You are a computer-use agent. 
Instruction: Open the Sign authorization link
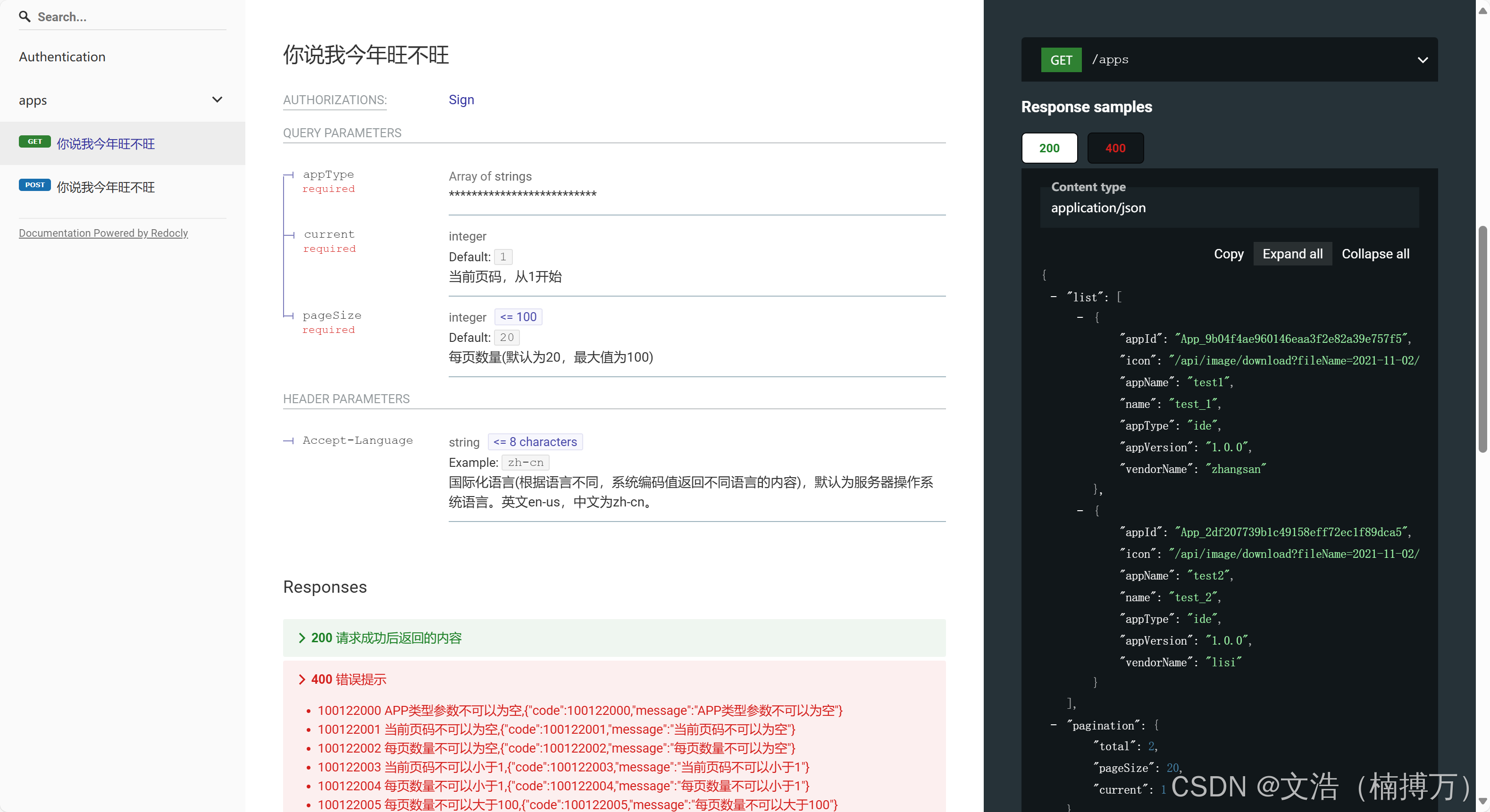point(461,99)
